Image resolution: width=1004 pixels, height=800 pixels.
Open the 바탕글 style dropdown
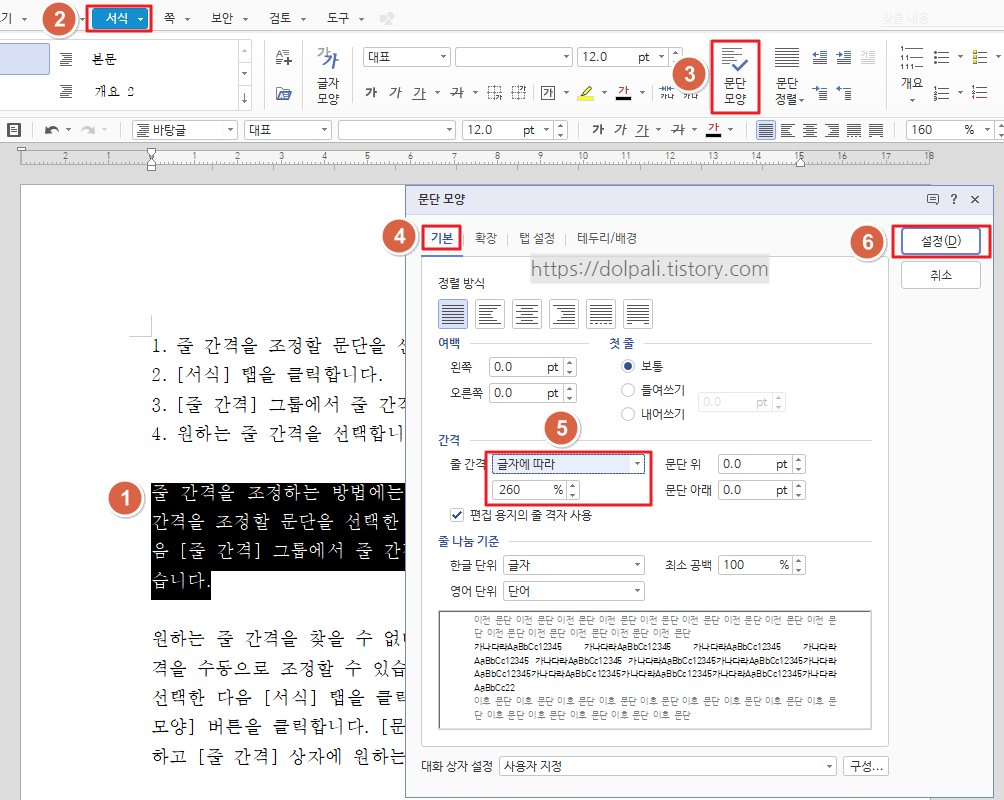coord(185,130)
